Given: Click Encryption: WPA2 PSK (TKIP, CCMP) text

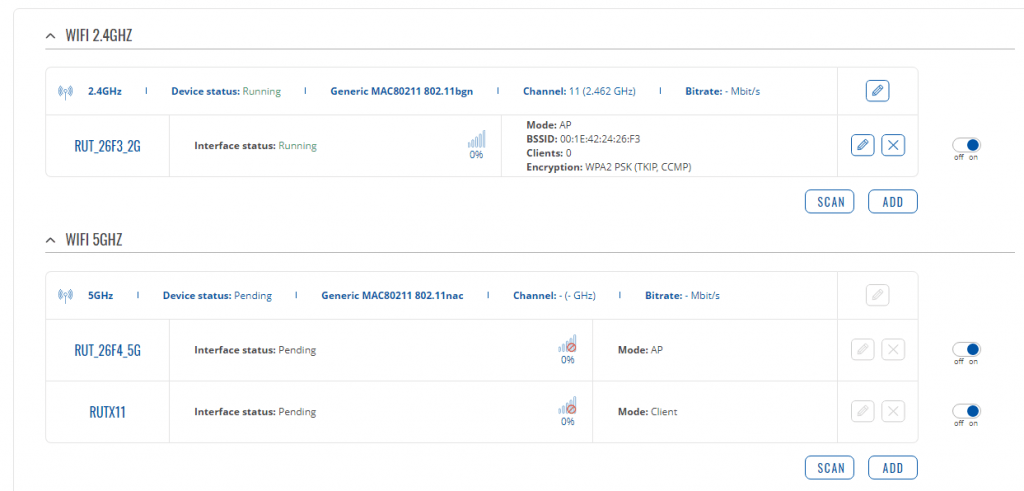Looking at the screenshot, I should click(x=609, y=167).
